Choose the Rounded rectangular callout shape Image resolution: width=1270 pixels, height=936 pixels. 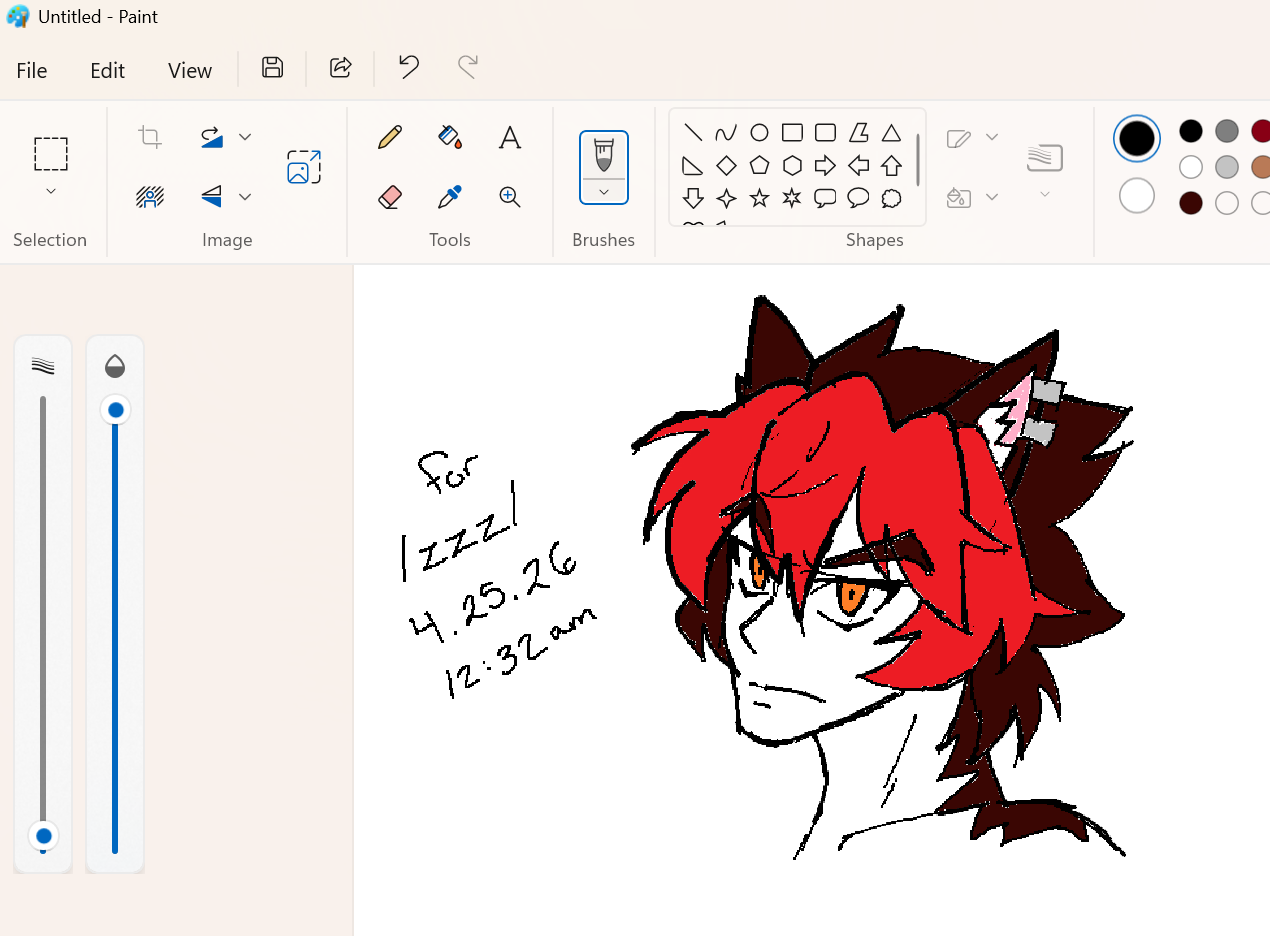[825, 198]
